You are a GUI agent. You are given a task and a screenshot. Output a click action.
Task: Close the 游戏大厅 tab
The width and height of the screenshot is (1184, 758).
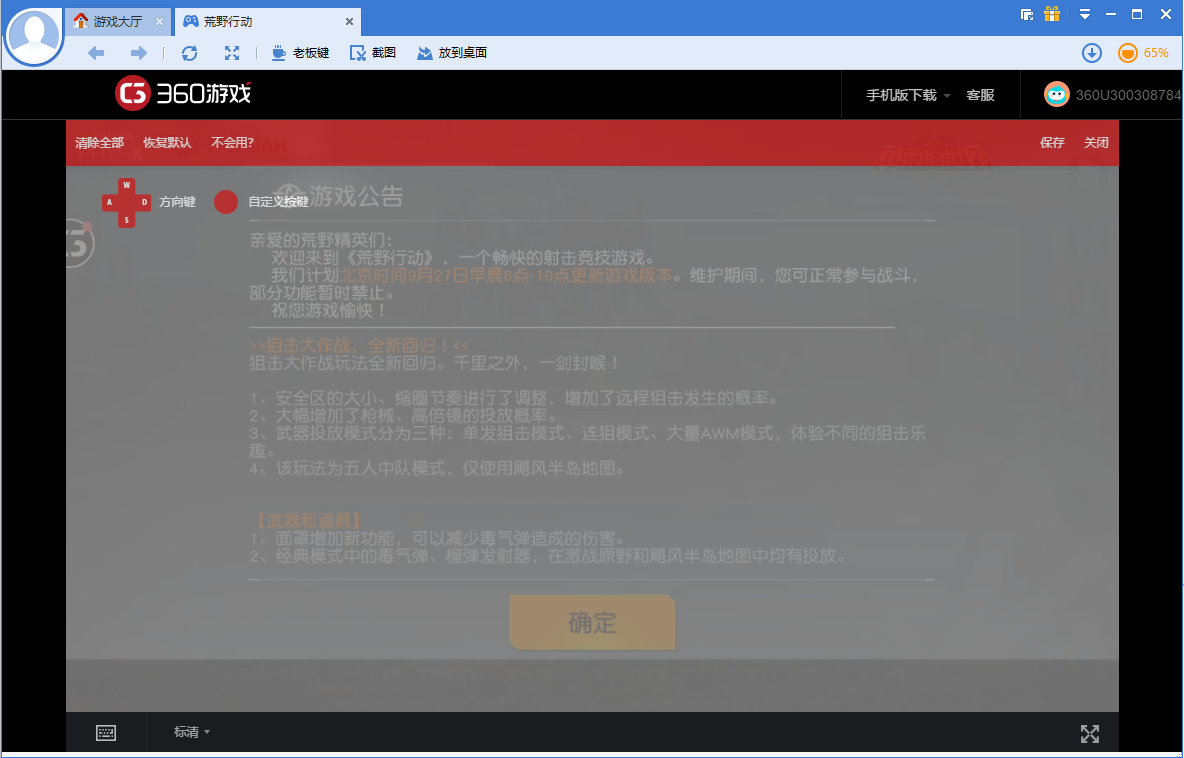(x=159, y=22)
